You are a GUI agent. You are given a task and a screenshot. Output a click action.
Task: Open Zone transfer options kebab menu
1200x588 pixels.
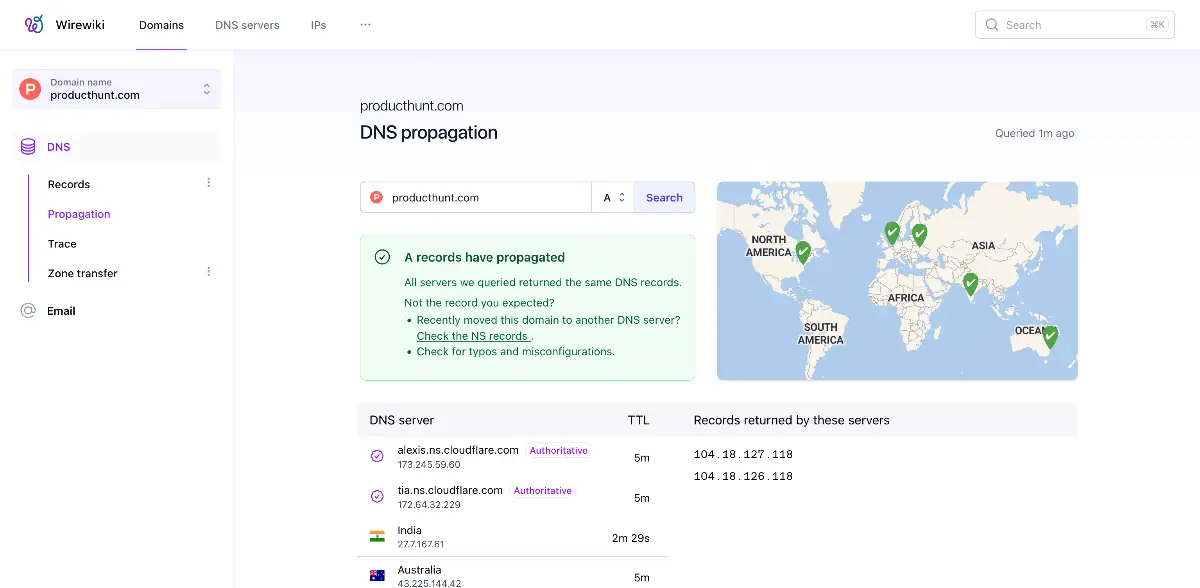coord(209,272)
